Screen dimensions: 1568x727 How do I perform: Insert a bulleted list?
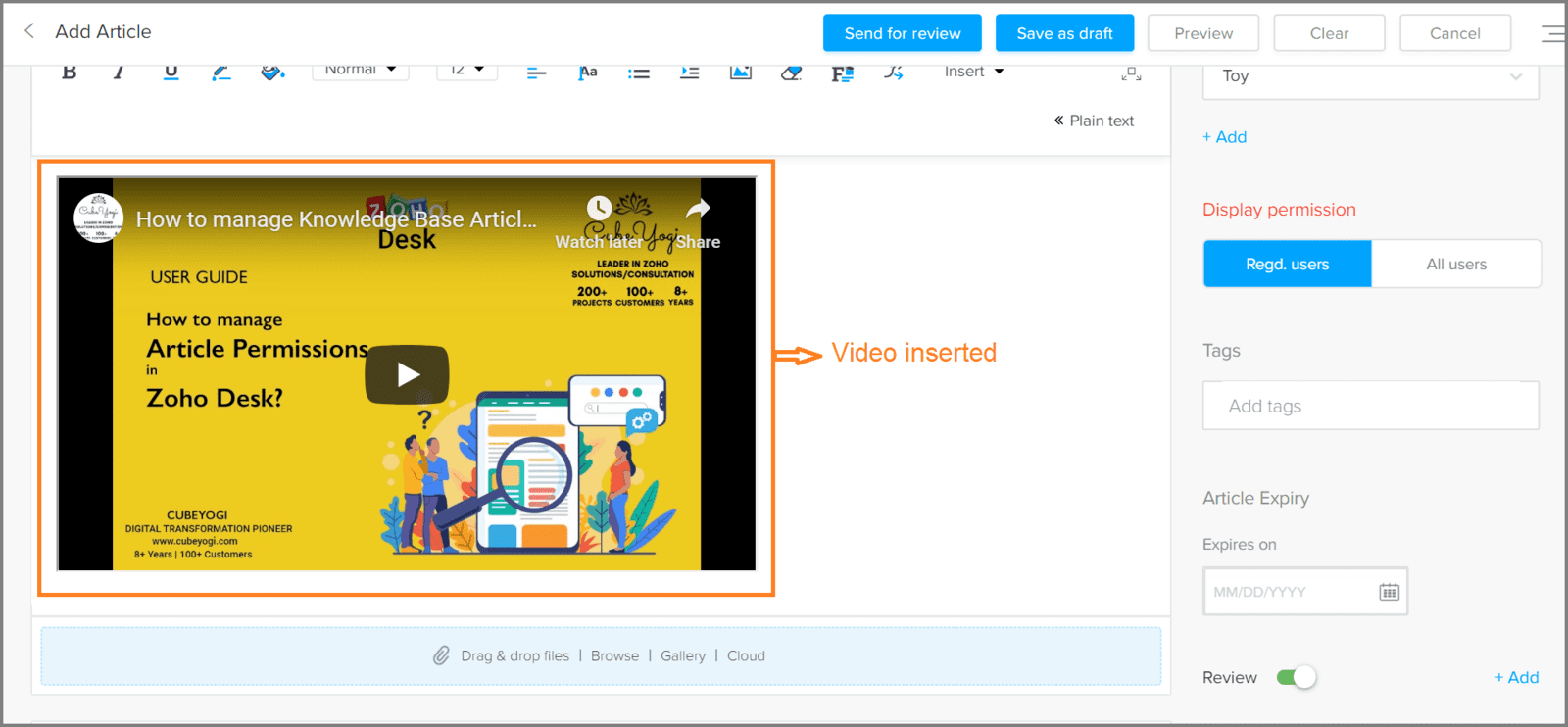(x=639, y=73)
